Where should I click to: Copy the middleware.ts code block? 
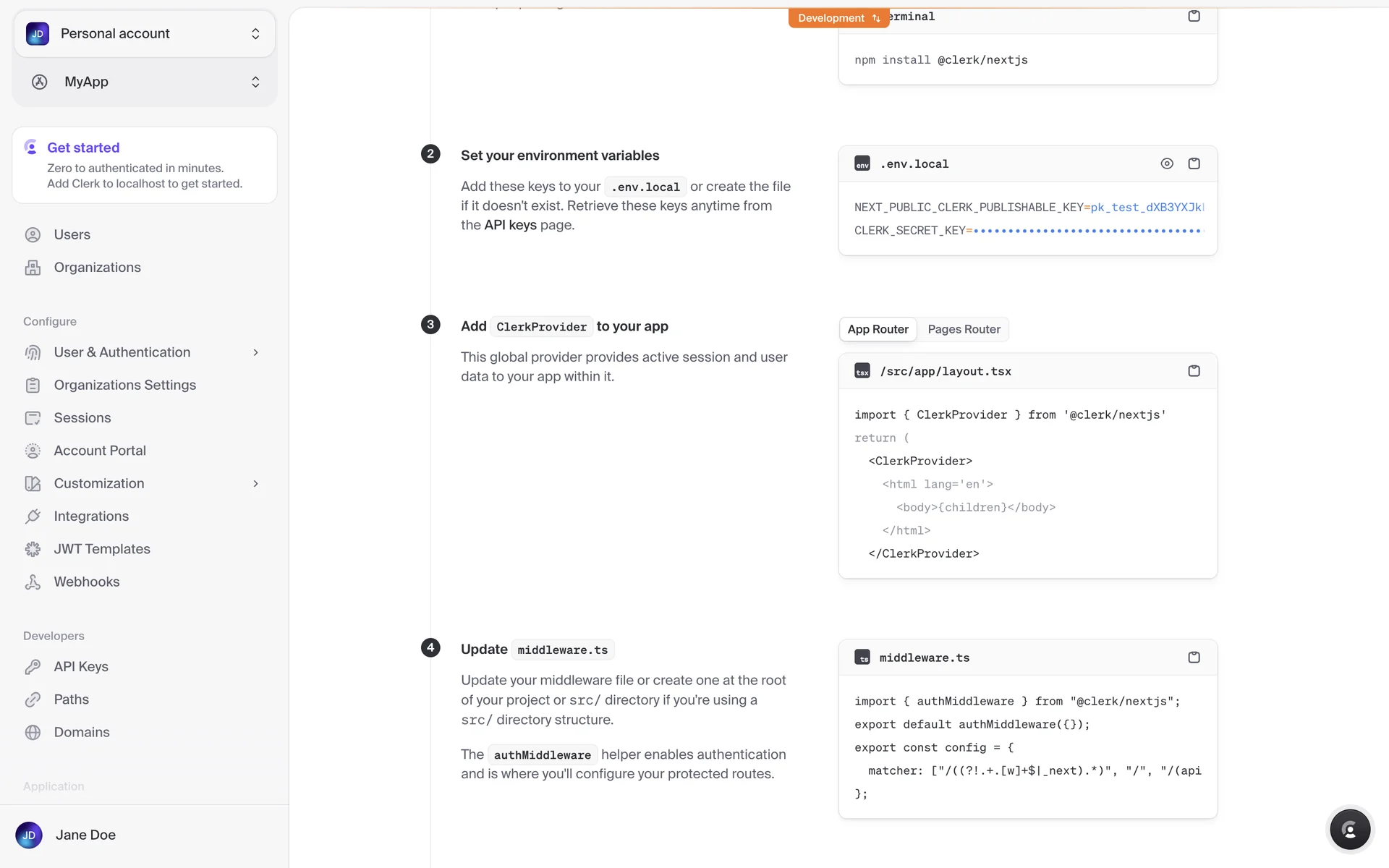point(1194,658)
